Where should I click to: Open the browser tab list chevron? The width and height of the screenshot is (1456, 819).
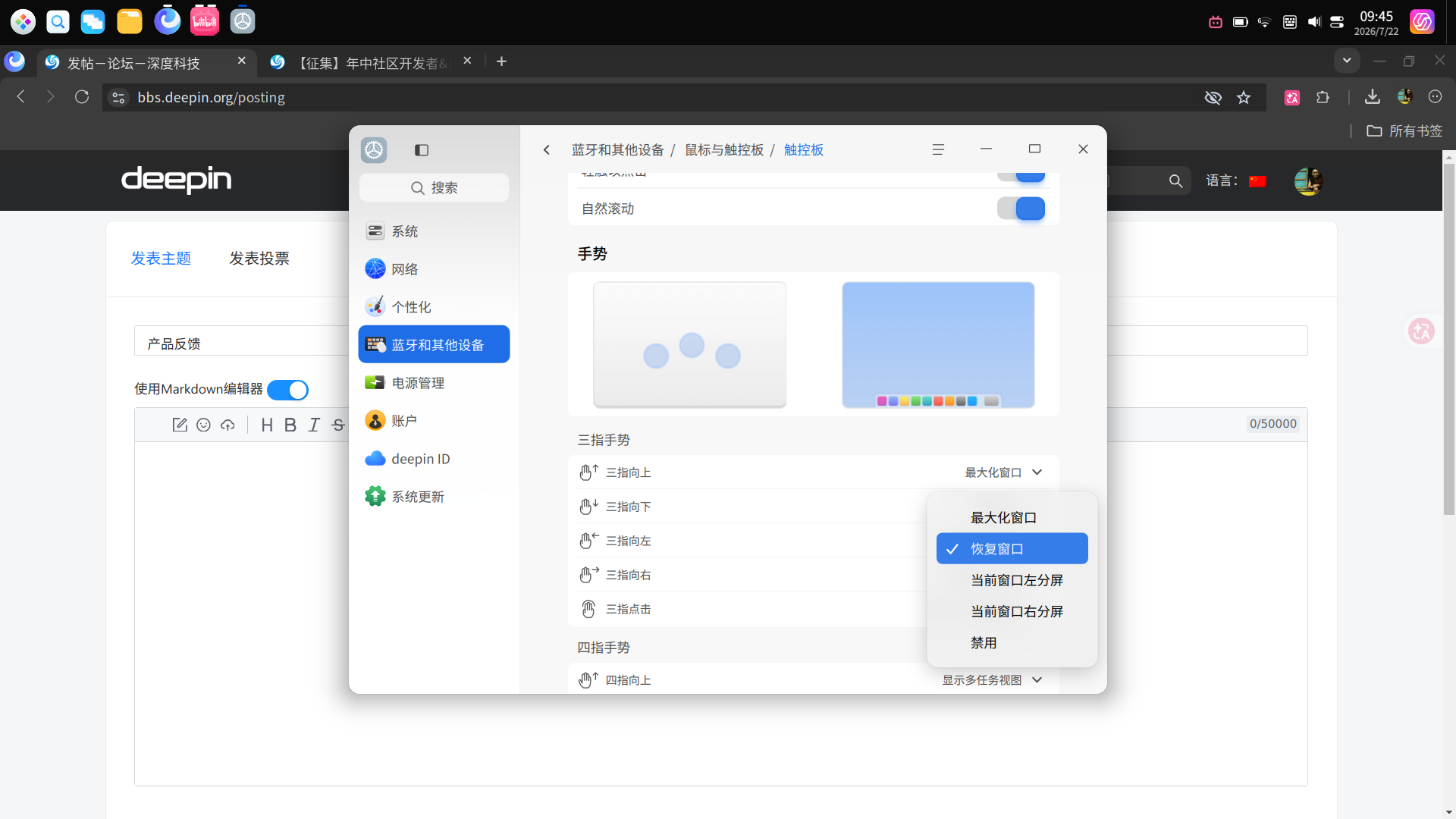1347,61
